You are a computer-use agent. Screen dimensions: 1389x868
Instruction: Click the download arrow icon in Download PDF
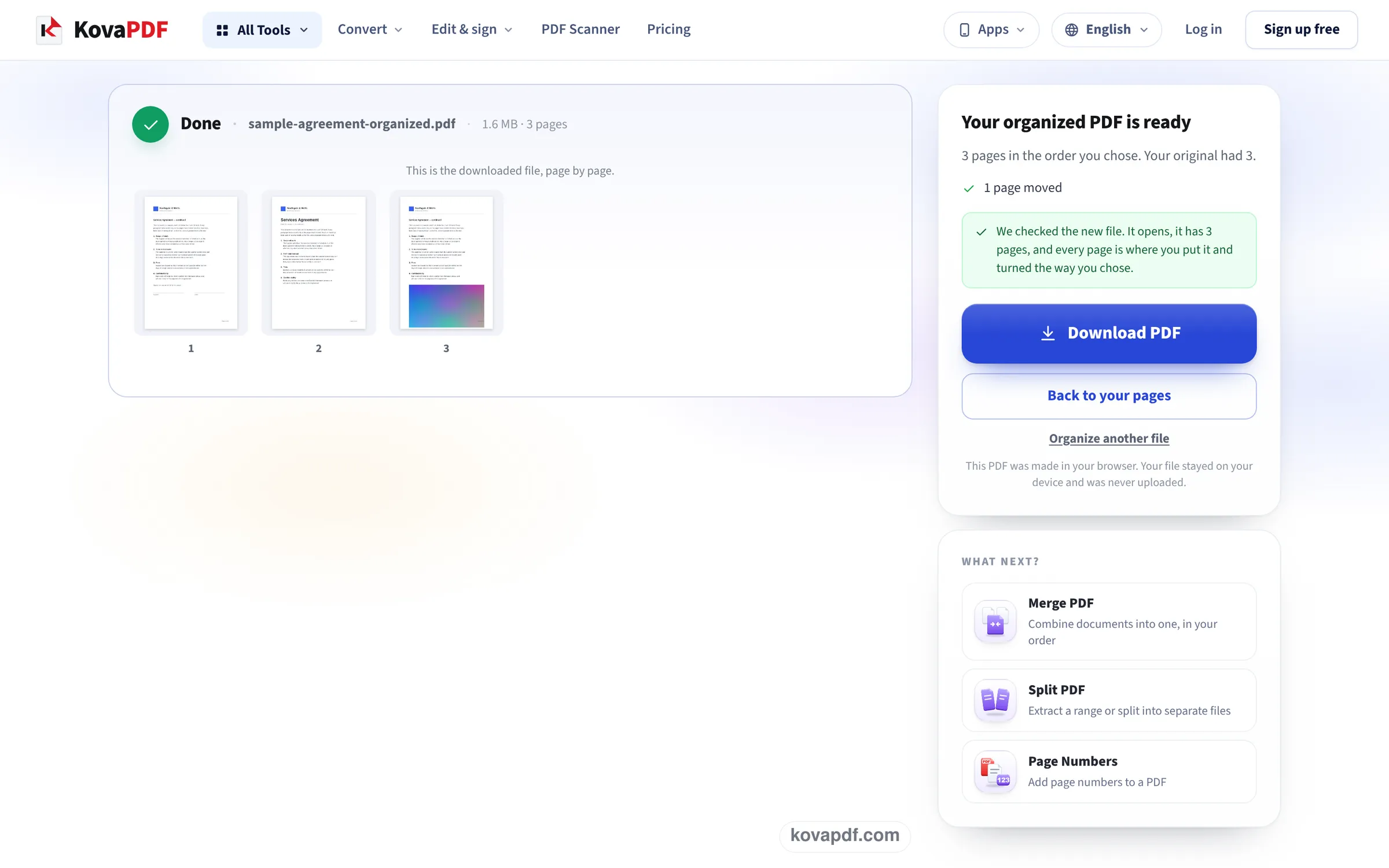[1048, 333]
